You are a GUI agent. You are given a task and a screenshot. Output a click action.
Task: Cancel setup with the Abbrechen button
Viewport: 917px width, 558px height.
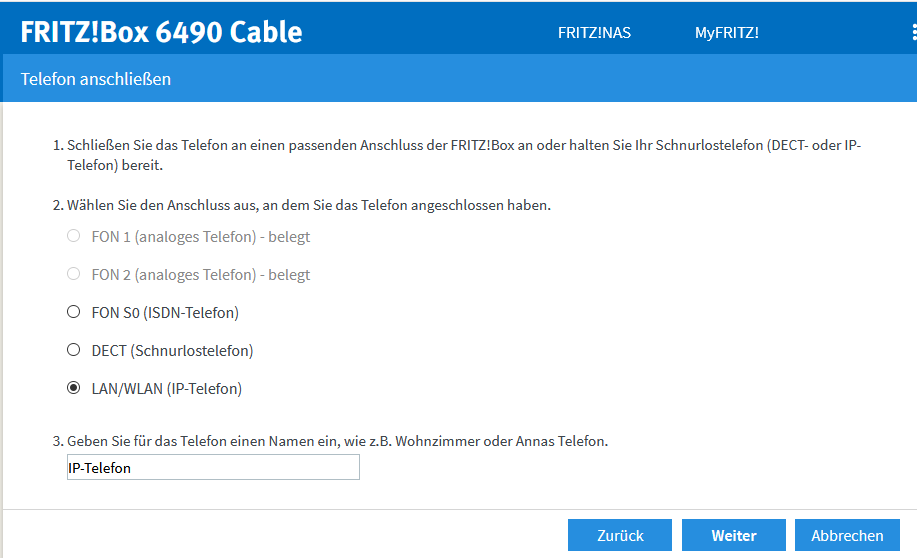[847, 535]
